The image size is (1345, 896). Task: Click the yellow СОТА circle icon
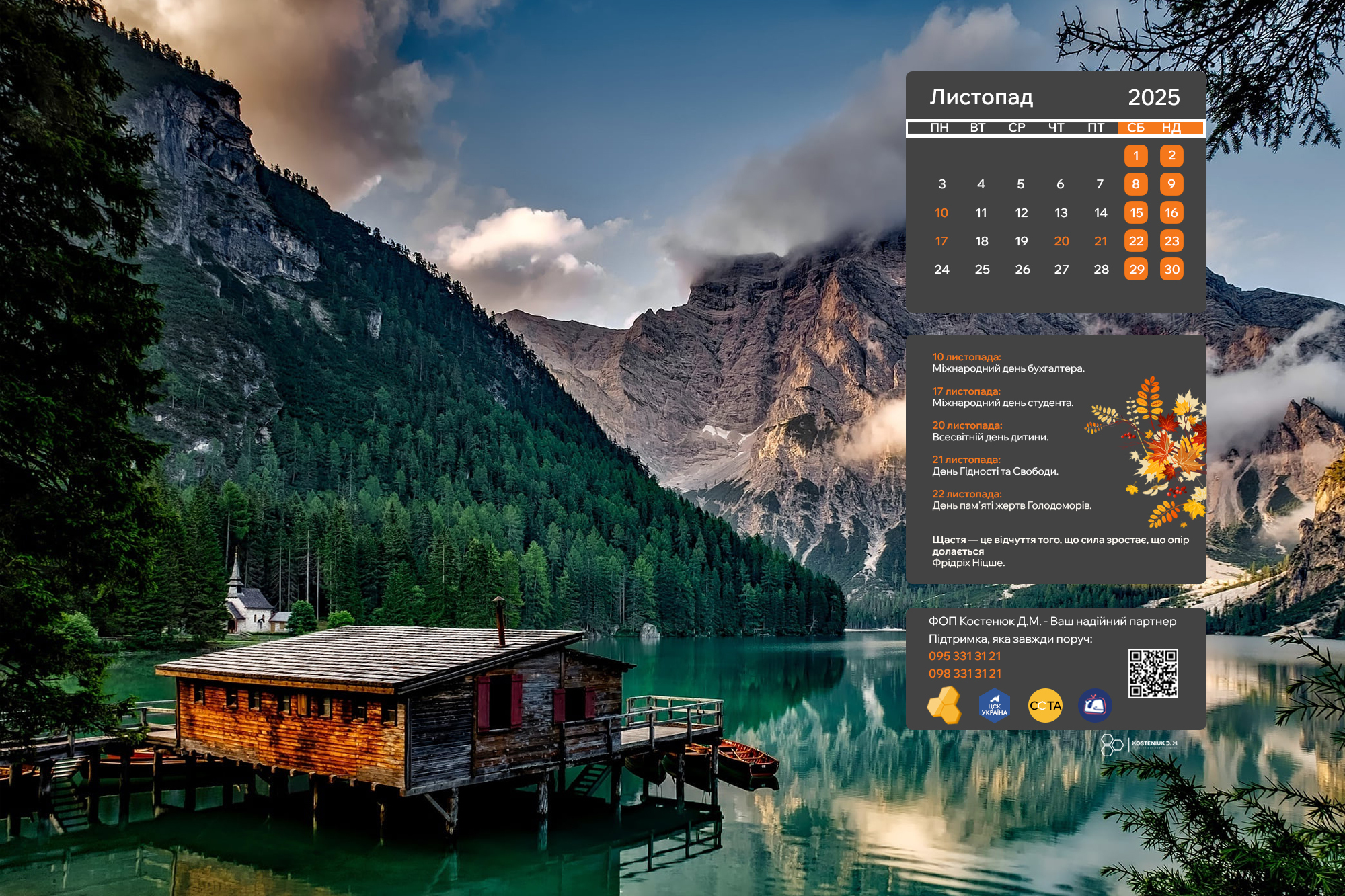pyautogui.click(x=1045, y=706)
